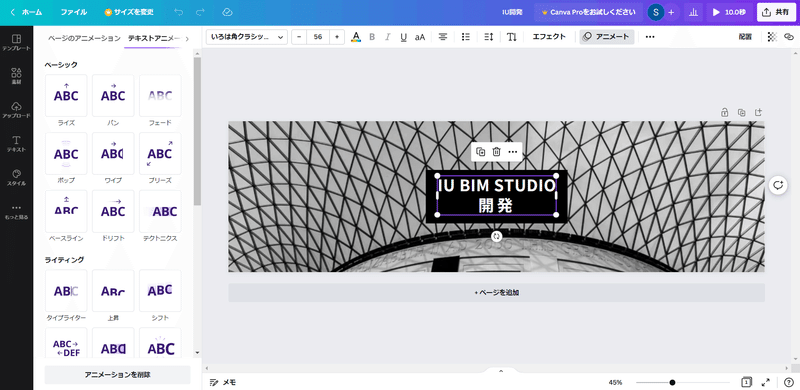Viewport: 800px width, 390px height.
Task: Toggle bold formatting
Action: click(372, 37)
